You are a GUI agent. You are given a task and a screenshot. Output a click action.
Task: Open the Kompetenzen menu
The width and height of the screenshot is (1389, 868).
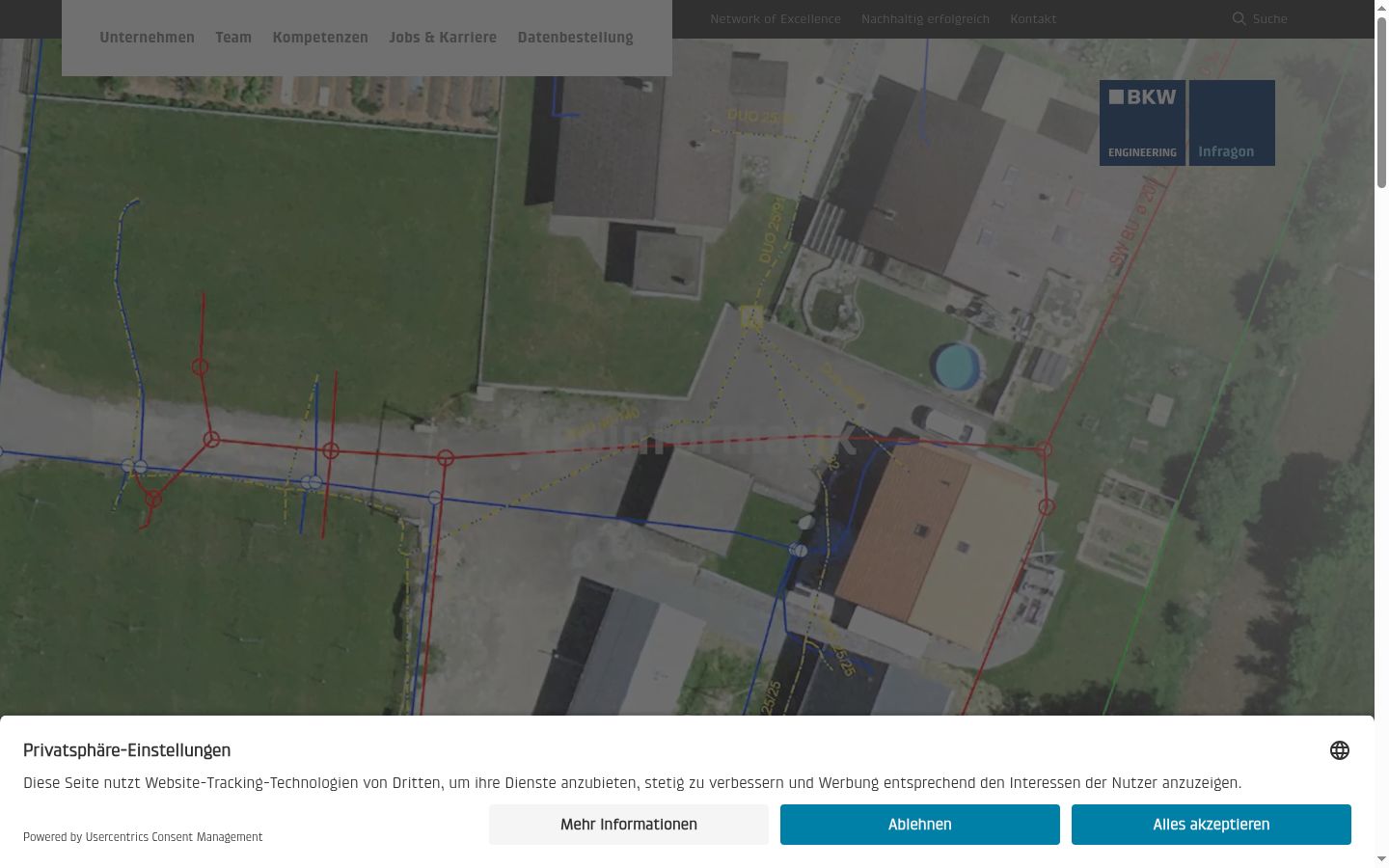(320, 38)
